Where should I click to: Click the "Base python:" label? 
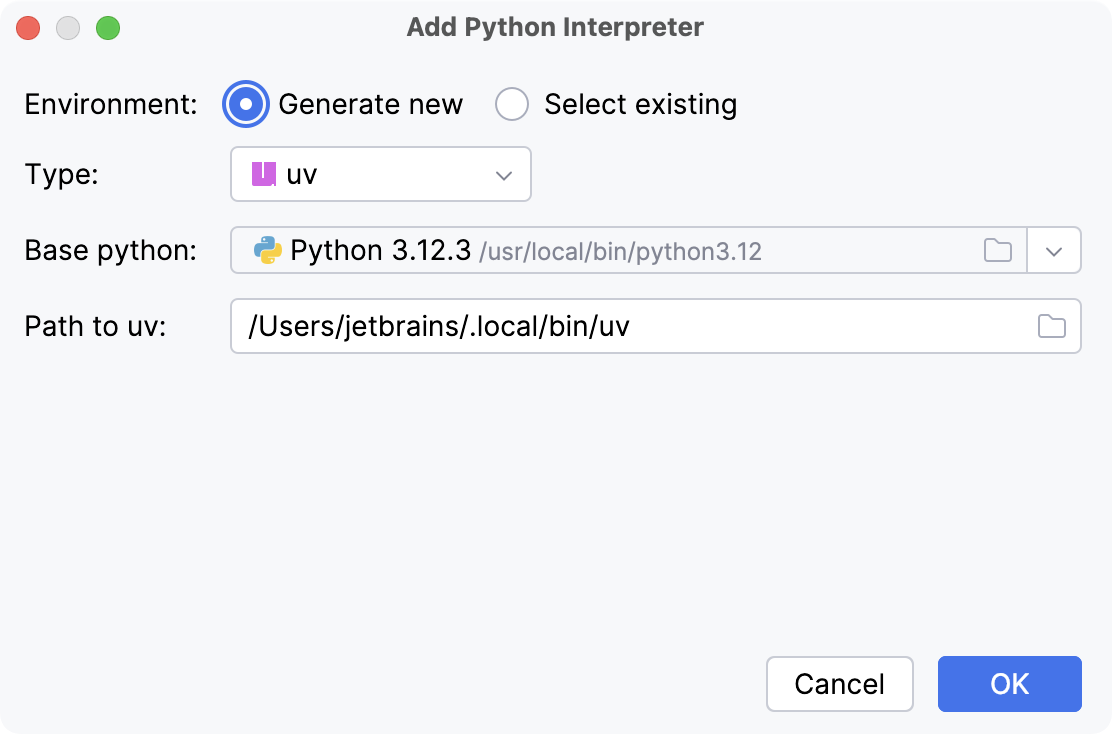click(110, 250)
